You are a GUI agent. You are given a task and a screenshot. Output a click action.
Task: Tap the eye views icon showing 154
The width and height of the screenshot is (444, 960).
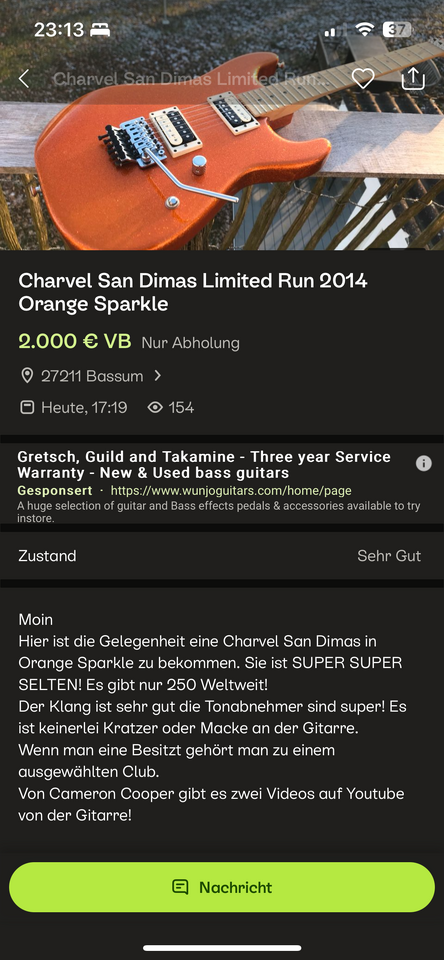(156, 407)
